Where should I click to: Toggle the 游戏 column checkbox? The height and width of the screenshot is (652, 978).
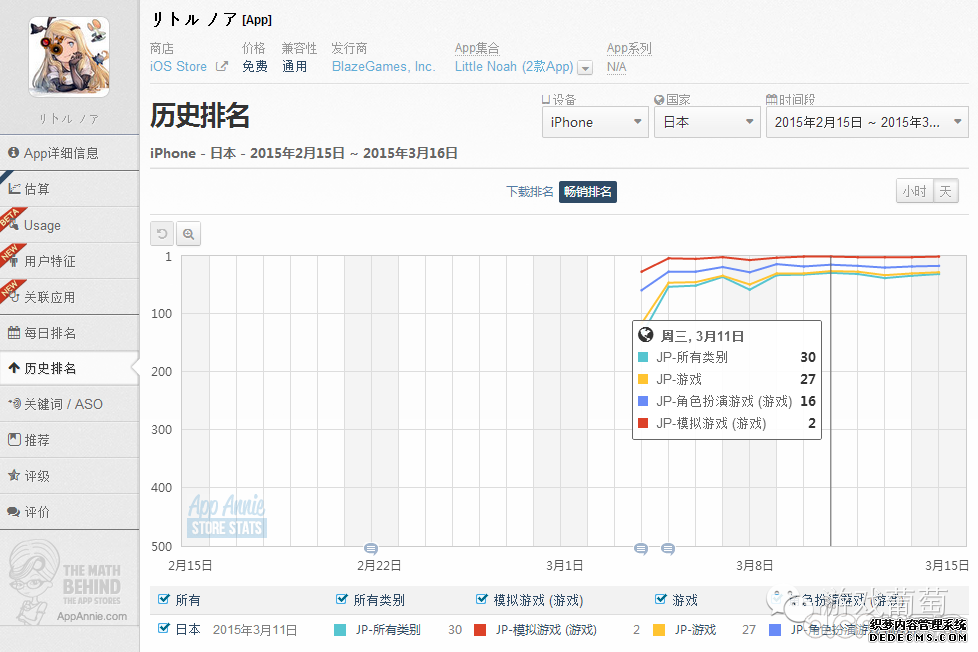tap(661, 599)
